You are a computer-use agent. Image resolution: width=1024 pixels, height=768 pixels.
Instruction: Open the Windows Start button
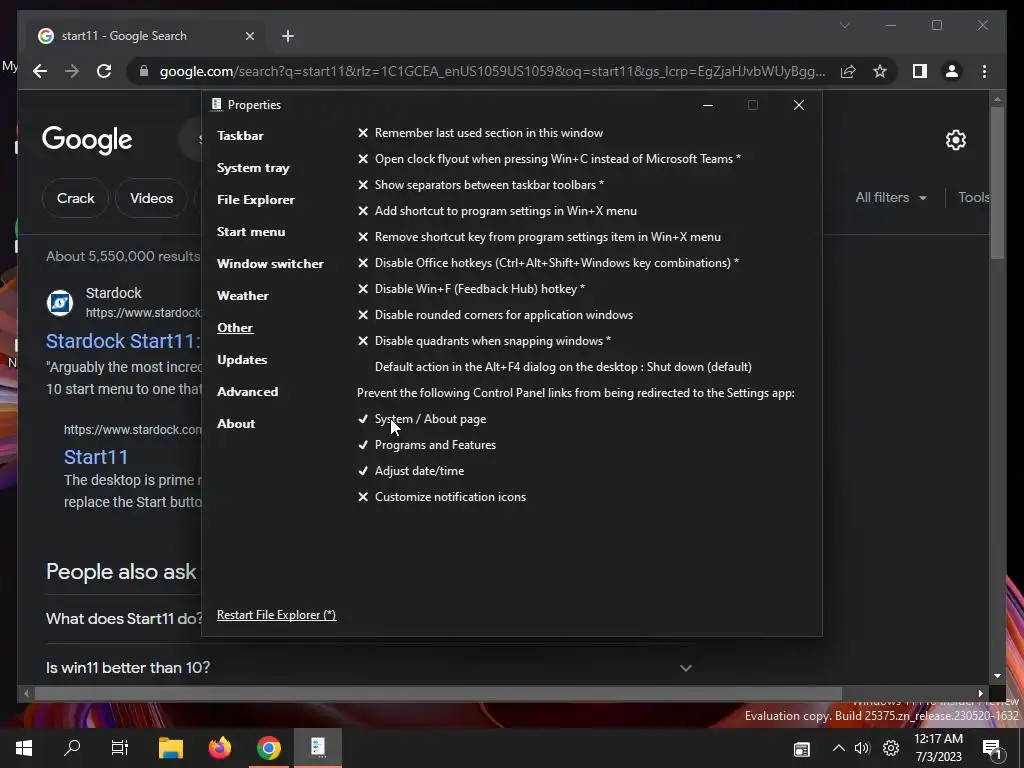(x=24, y=748)
